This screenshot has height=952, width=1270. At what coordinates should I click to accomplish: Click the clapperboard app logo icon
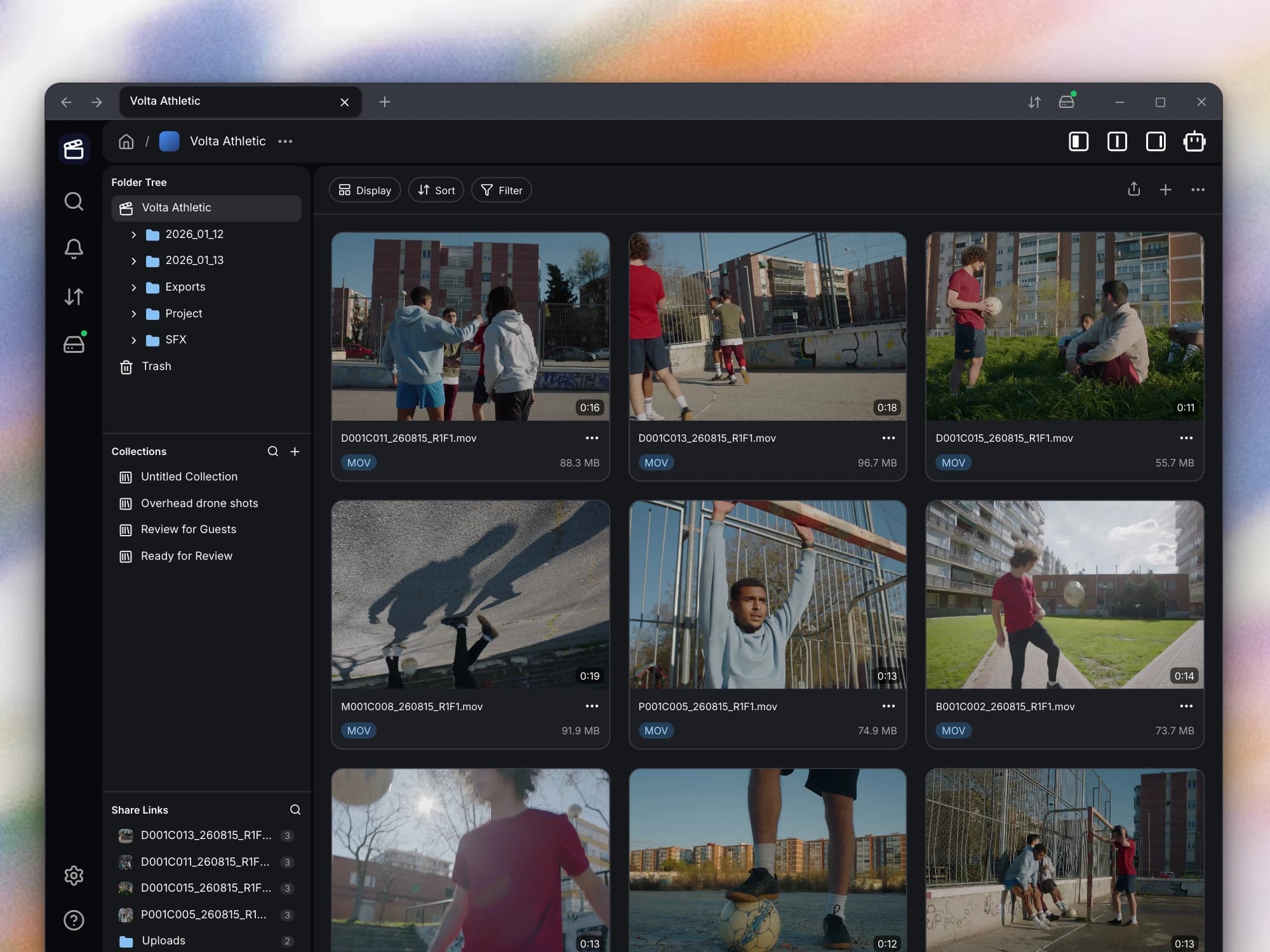click(x=74, y=149)
